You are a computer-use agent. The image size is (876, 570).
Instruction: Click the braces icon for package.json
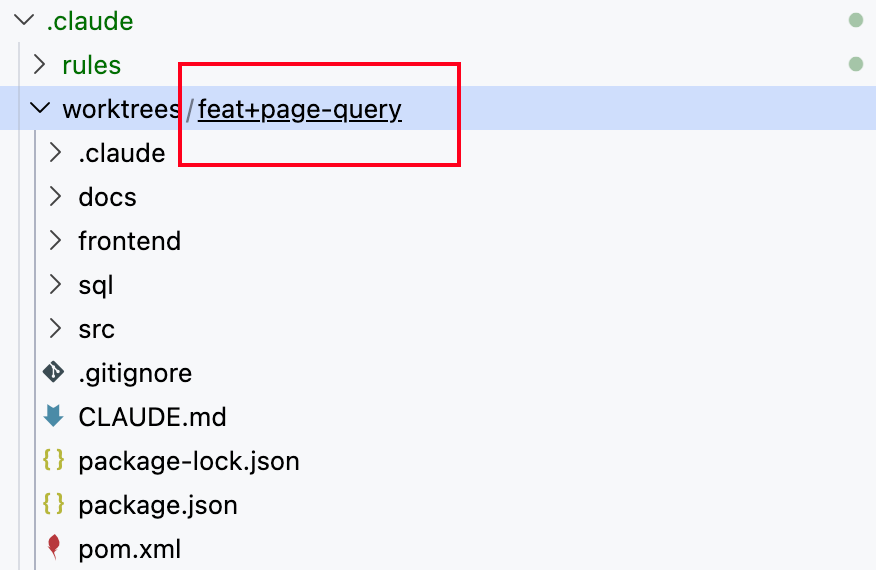click(53, 505)
